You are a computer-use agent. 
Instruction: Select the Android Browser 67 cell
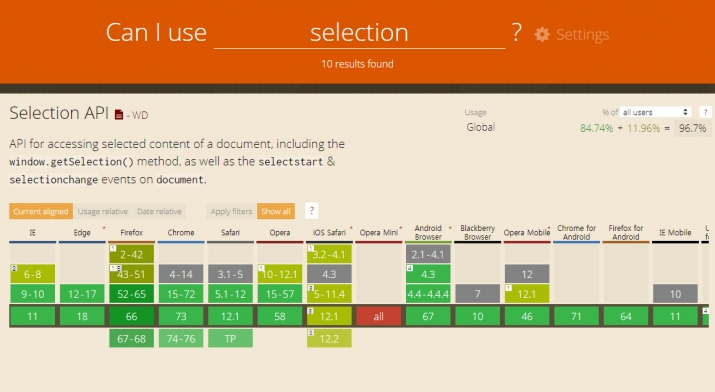pos(428,316)
